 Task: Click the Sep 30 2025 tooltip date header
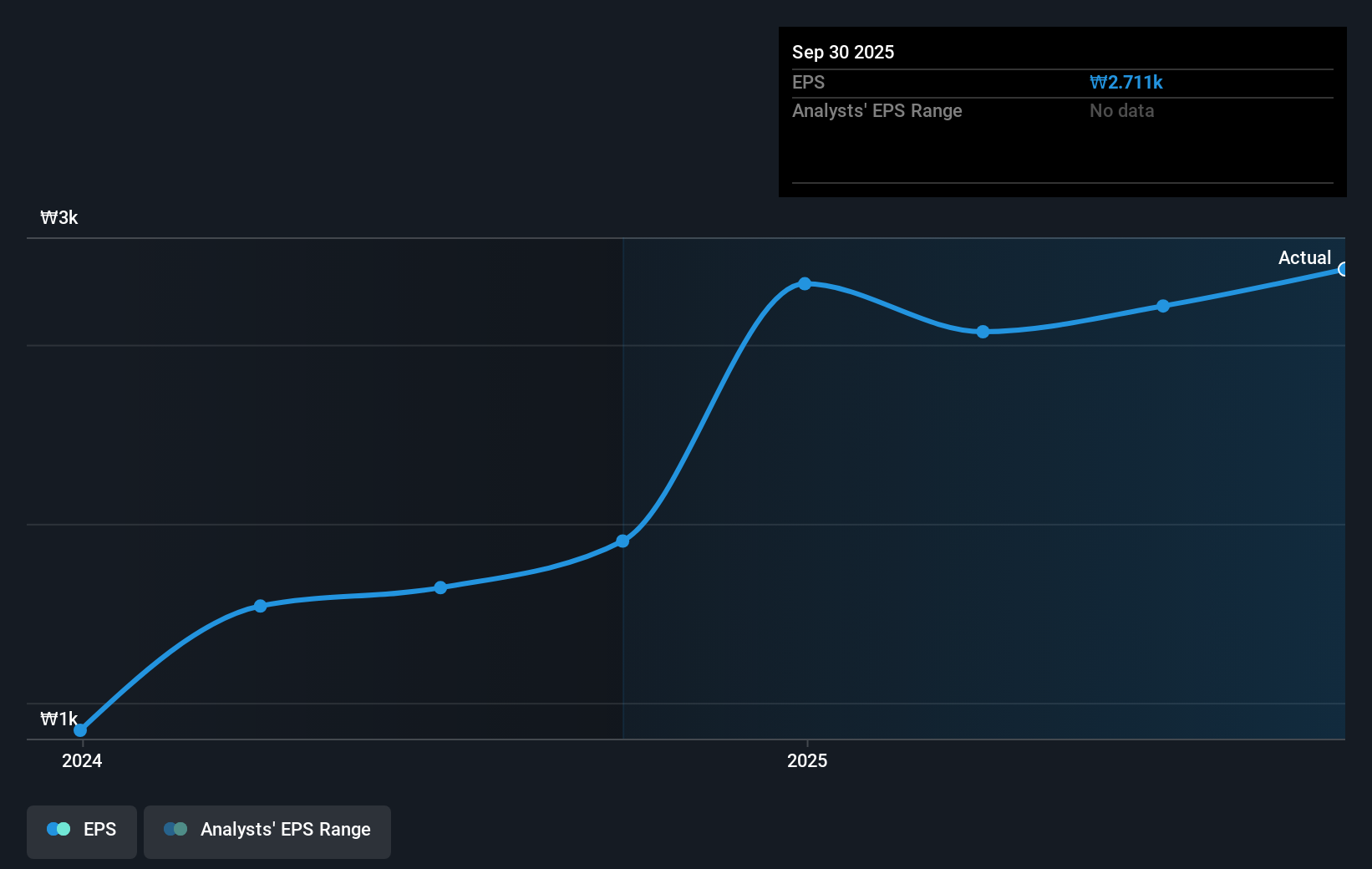click(843, 52)
